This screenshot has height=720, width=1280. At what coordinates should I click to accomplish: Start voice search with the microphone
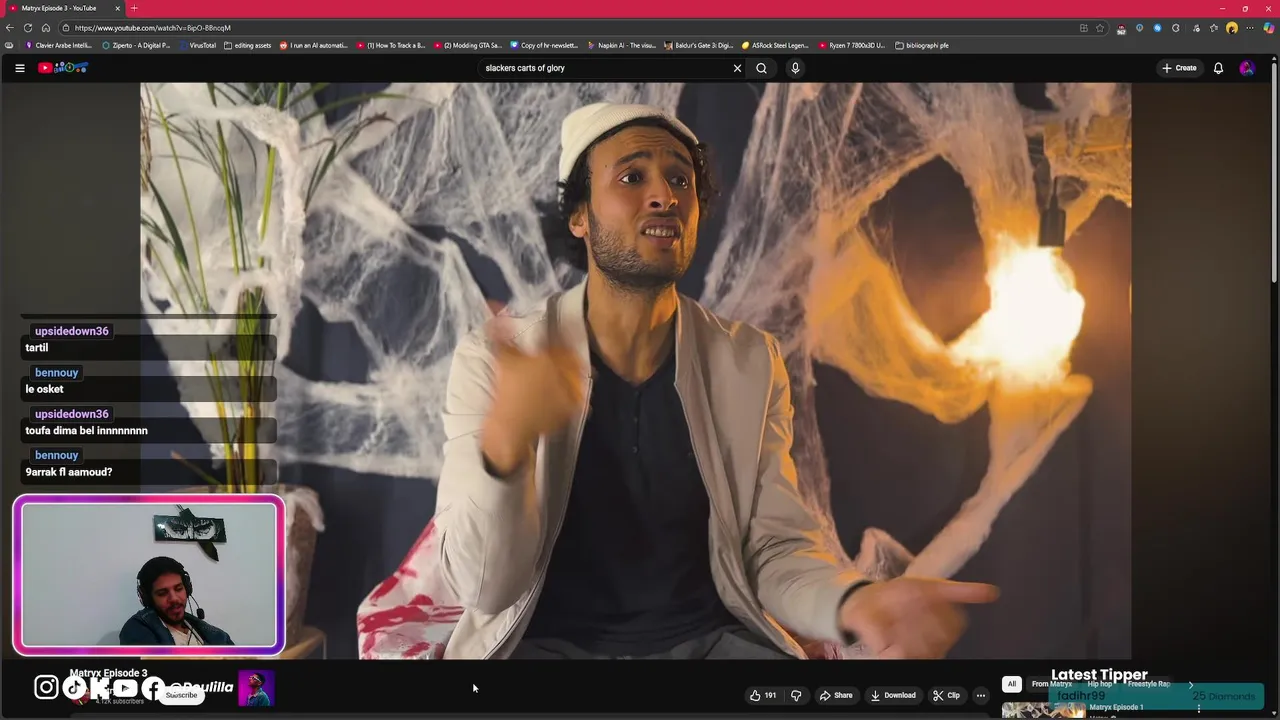pos(795,68)
